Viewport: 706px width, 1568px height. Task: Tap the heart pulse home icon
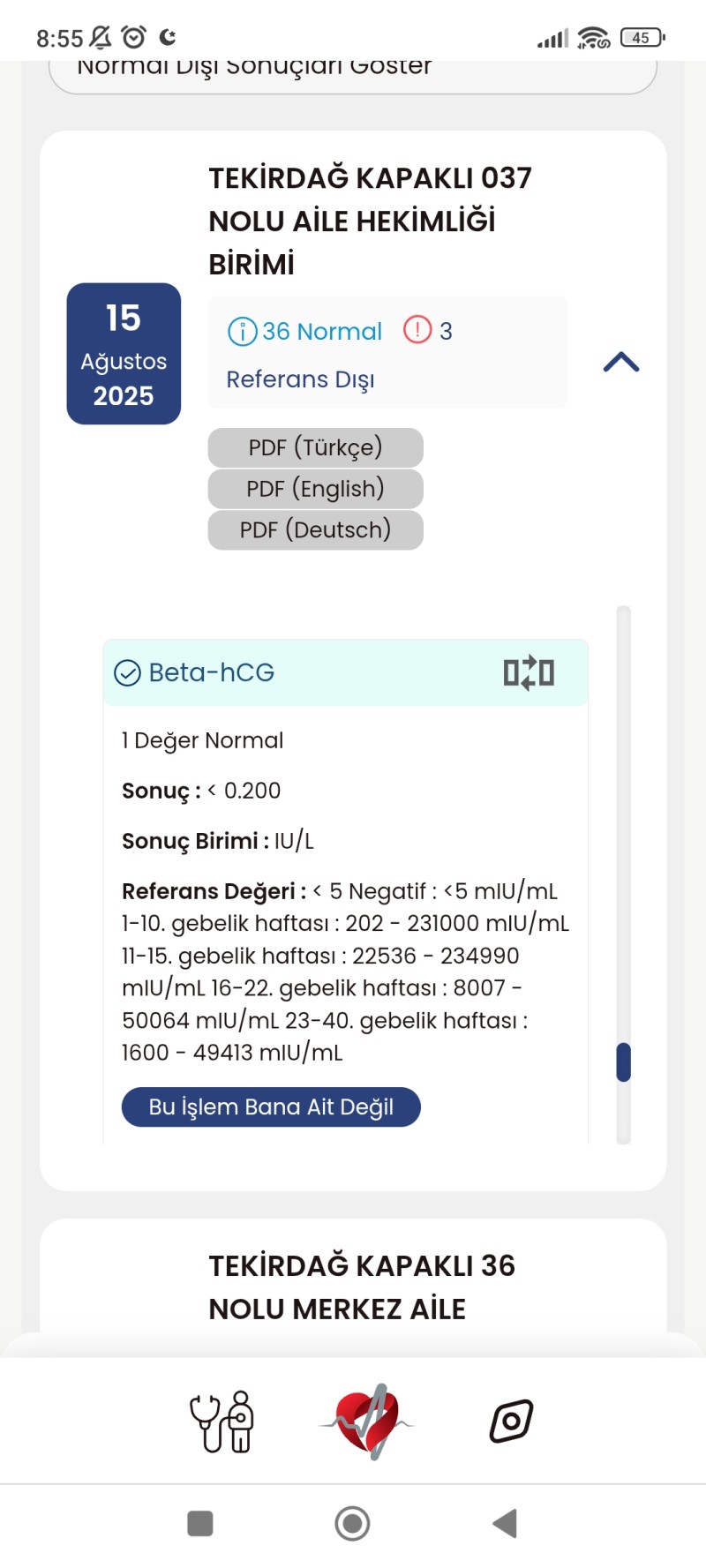tap(367, 1422)
